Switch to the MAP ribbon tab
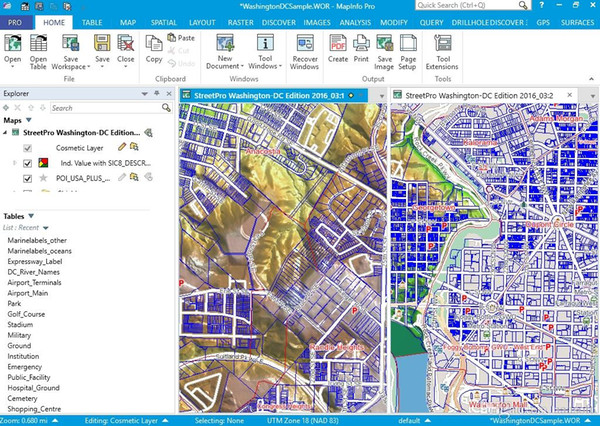The width and height of the screenshot is (600, 426). [128, 23]
